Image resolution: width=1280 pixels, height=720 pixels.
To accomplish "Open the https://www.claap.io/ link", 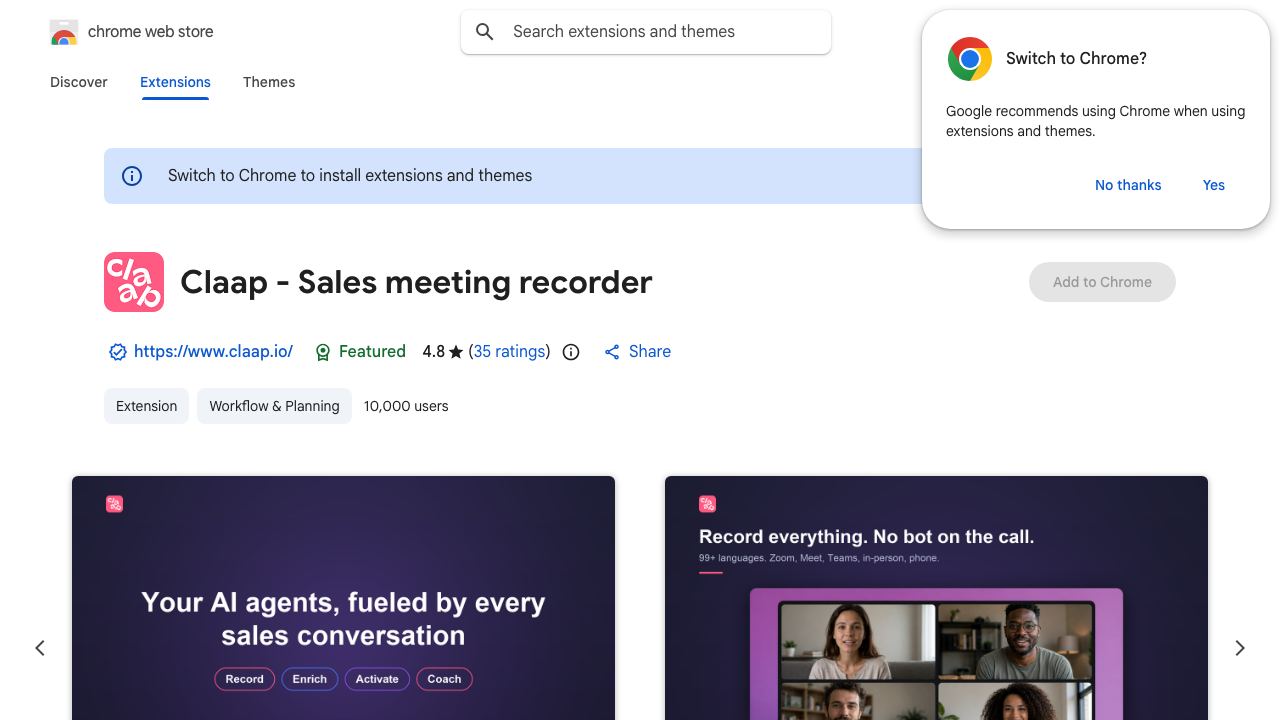I will [213, 352].
